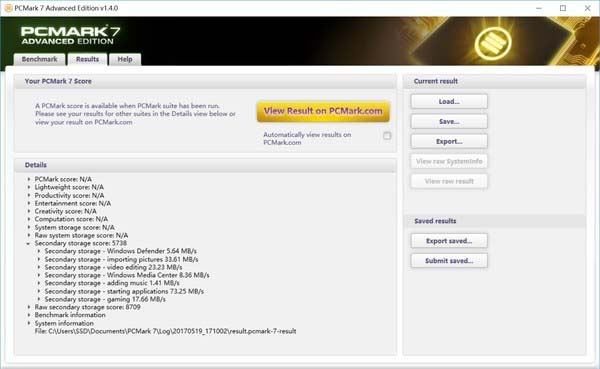Open the Results tab
600x369 pixels.
[87, 59]
